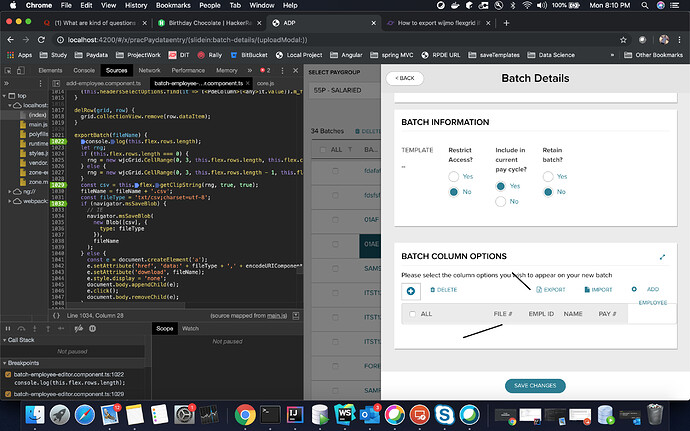Click the ADD EMPLOYEE button

point(649,295)
